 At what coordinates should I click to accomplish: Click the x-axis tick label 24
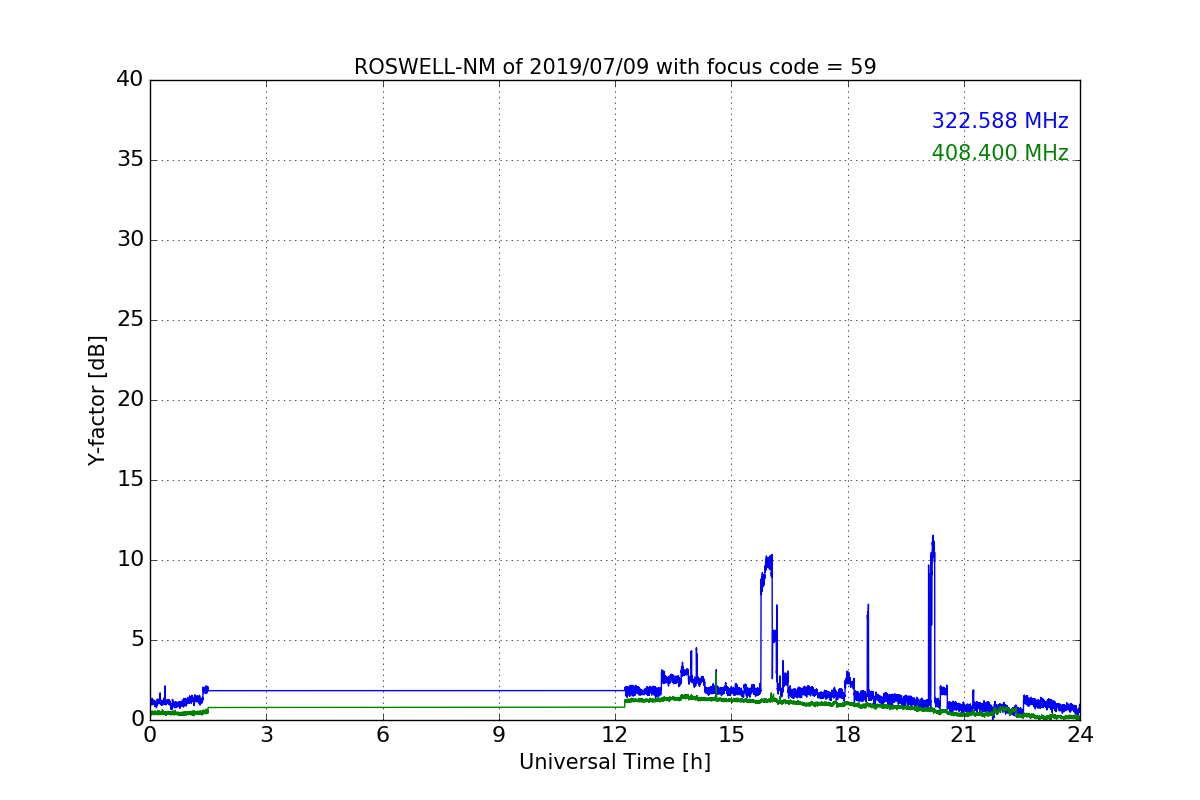point(1080,735)
